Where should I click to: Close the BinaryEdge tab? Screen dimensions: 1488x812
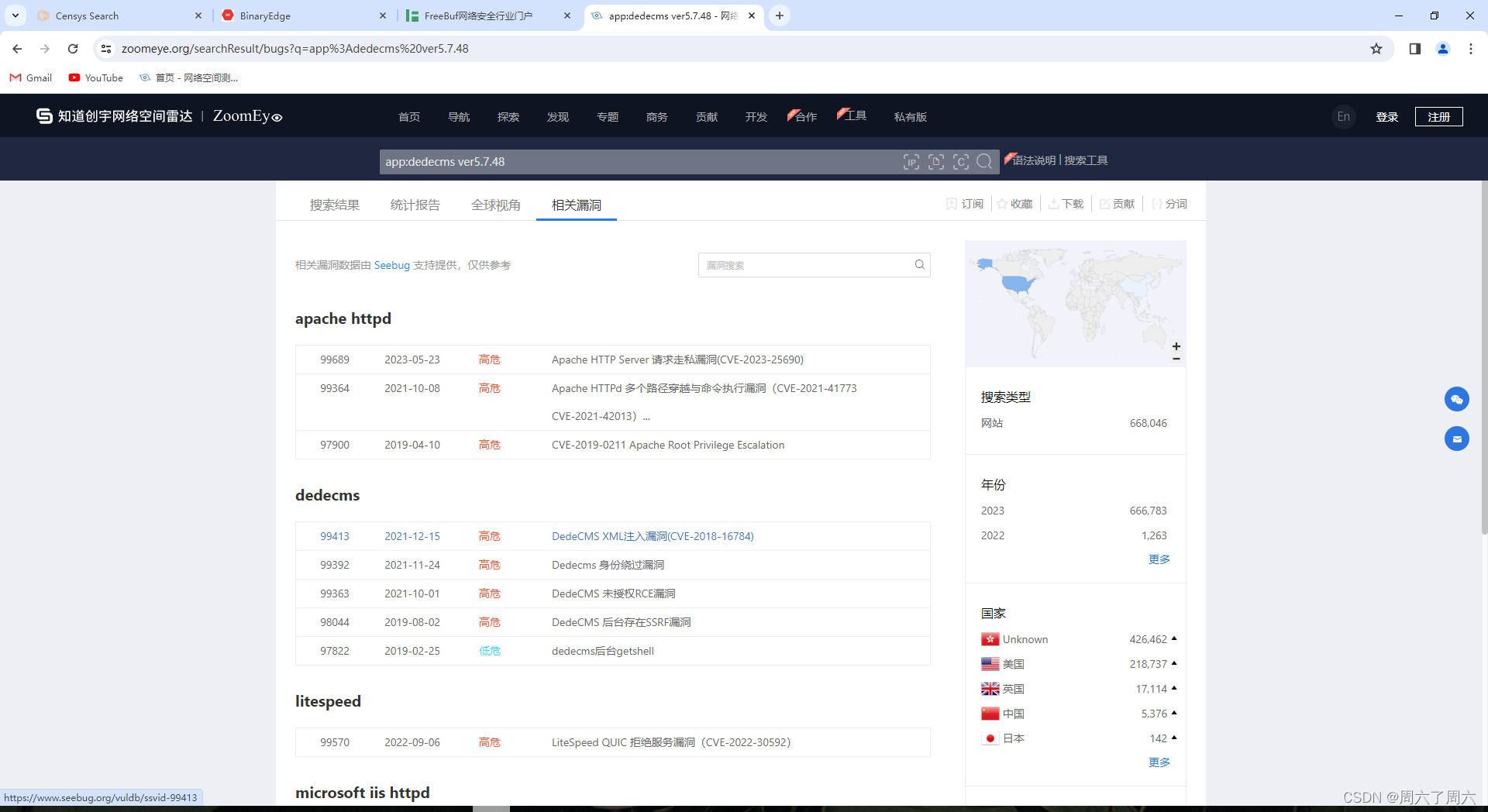click(383, 15)
